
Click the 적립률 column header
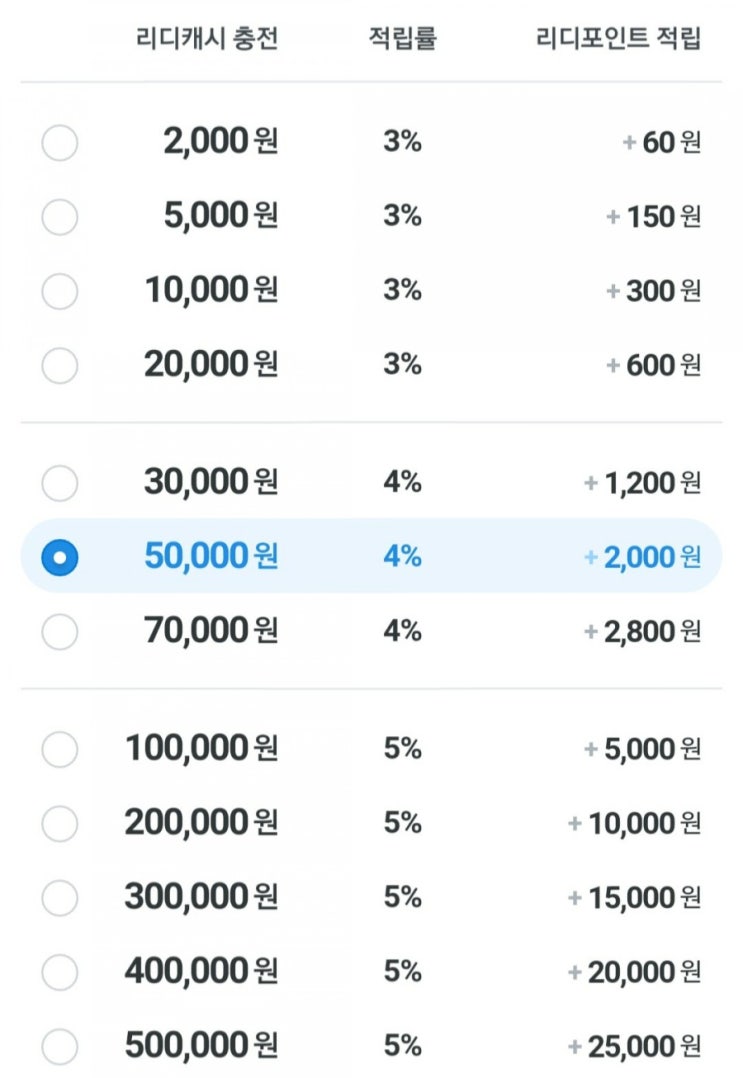point(402,39)
